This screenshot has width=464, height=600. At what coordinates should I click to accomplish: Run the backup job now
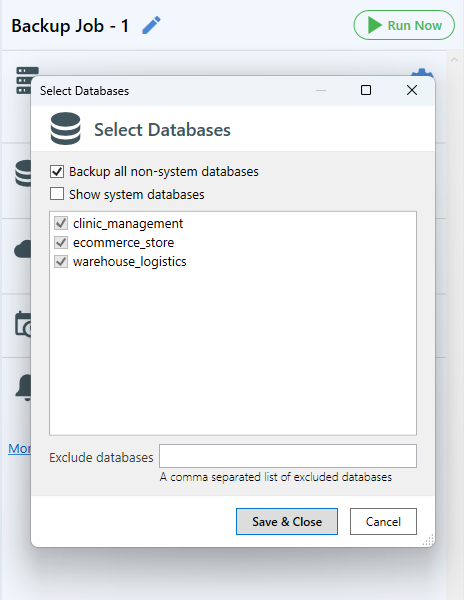point(404,25)
